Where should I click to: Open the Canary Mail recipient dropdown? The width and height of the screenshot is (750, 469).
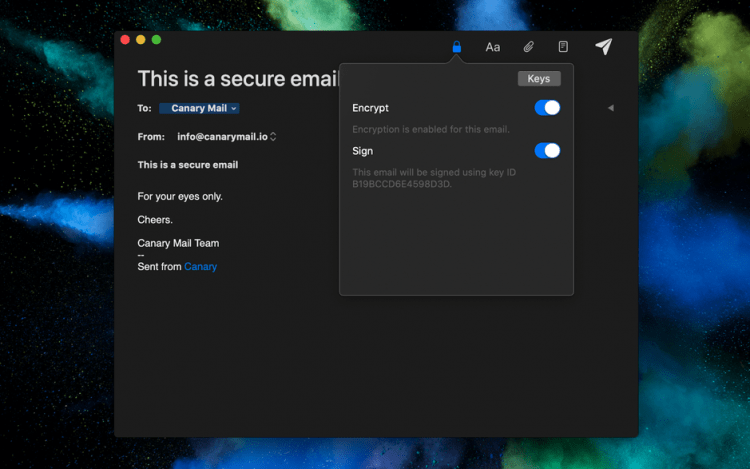[199, 108]
